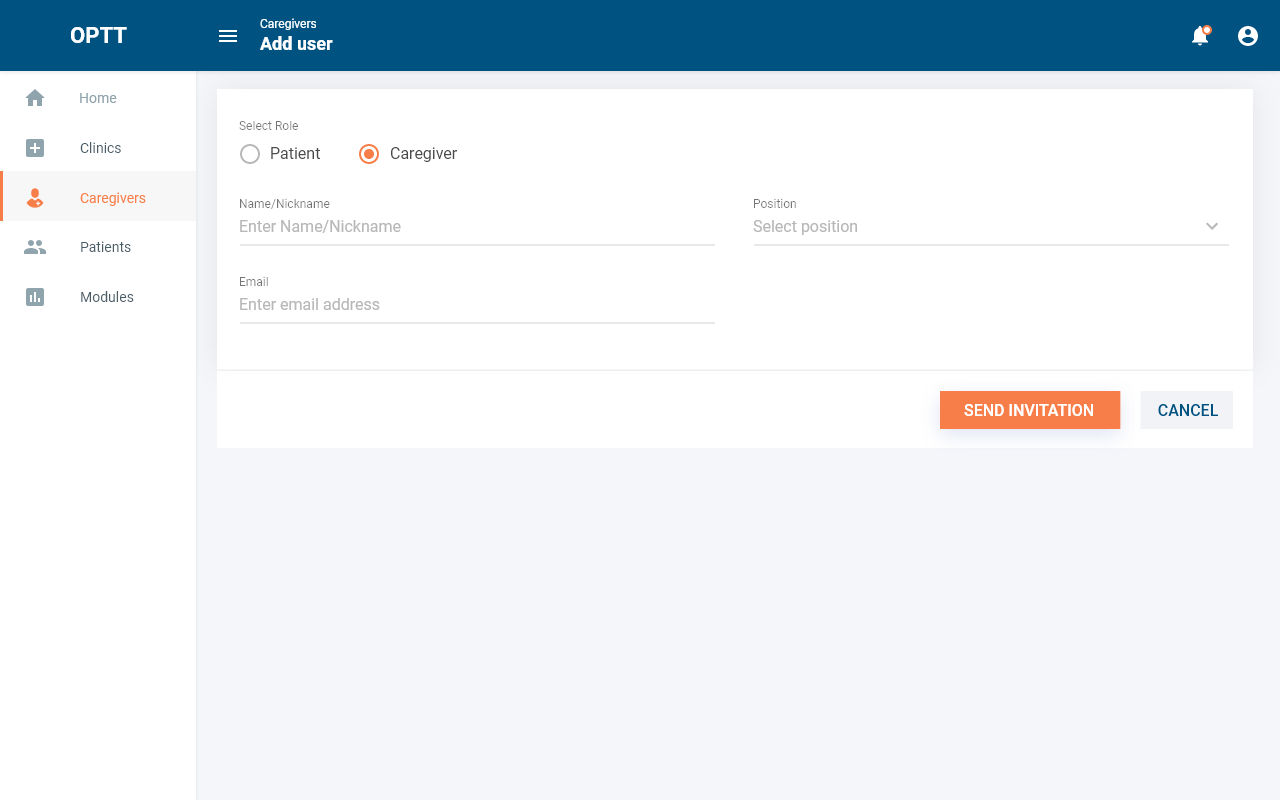Focus the Name/Nickname input field
This screenshot has height=800, width=1280.
coord(476,227)
